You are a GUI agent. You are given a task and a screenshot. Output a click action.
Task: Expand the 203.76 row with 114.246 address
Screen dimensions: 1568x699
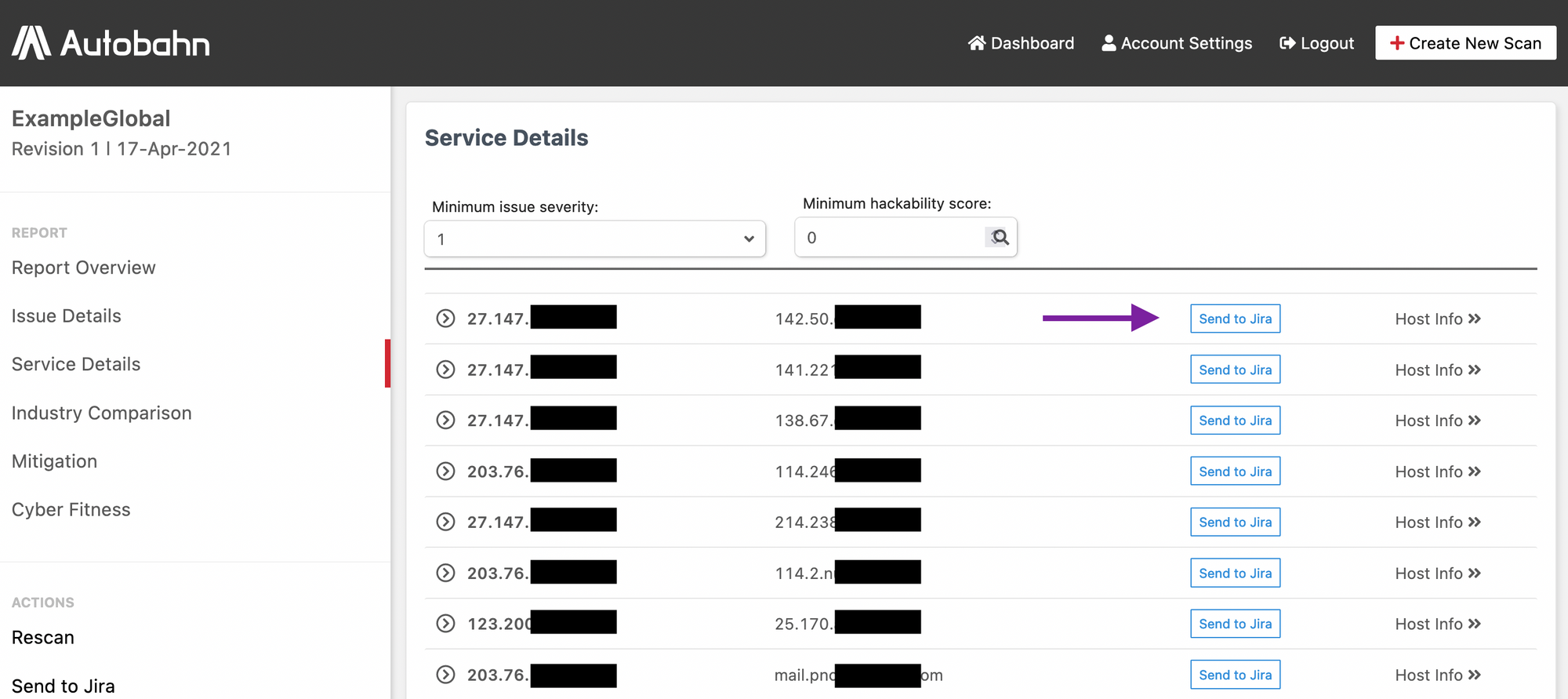click(x=445, y=471)
